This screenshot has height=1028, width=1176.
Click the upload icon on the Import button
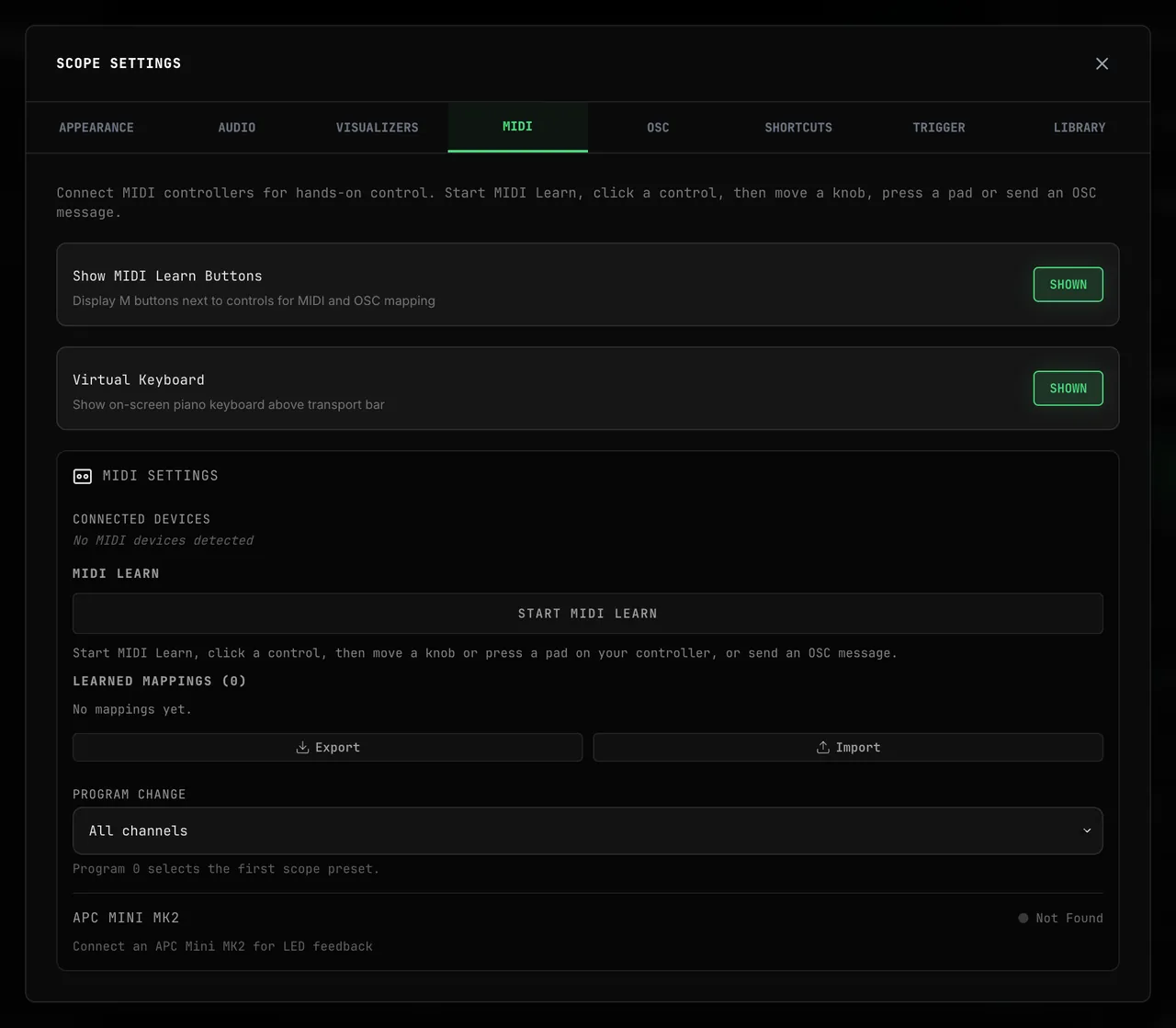coord(823,748)
